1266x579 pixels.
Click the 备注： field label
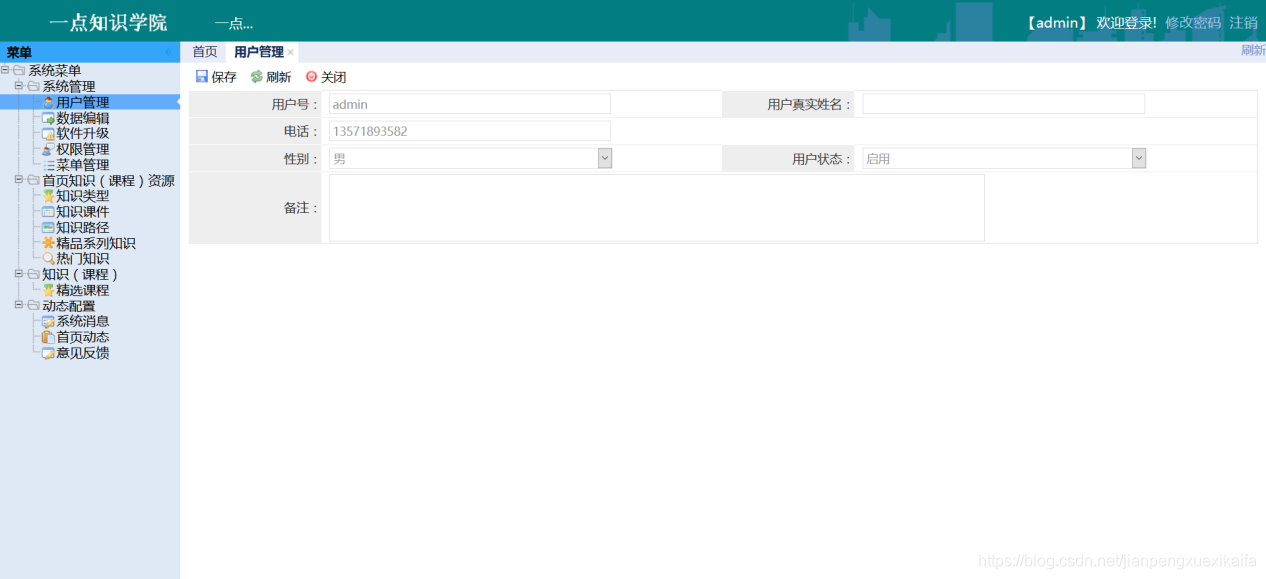(x=301, y=208)
